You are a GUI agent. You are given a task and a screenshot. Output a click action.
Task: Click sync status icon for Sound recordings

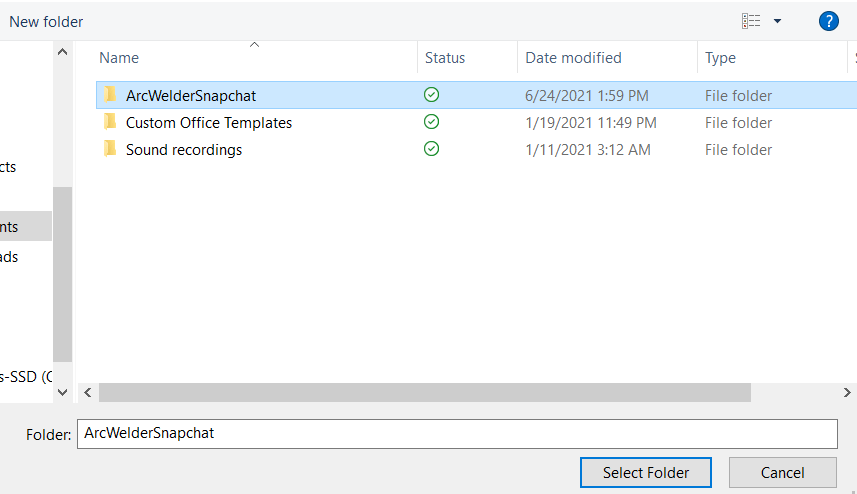(431, 149)
